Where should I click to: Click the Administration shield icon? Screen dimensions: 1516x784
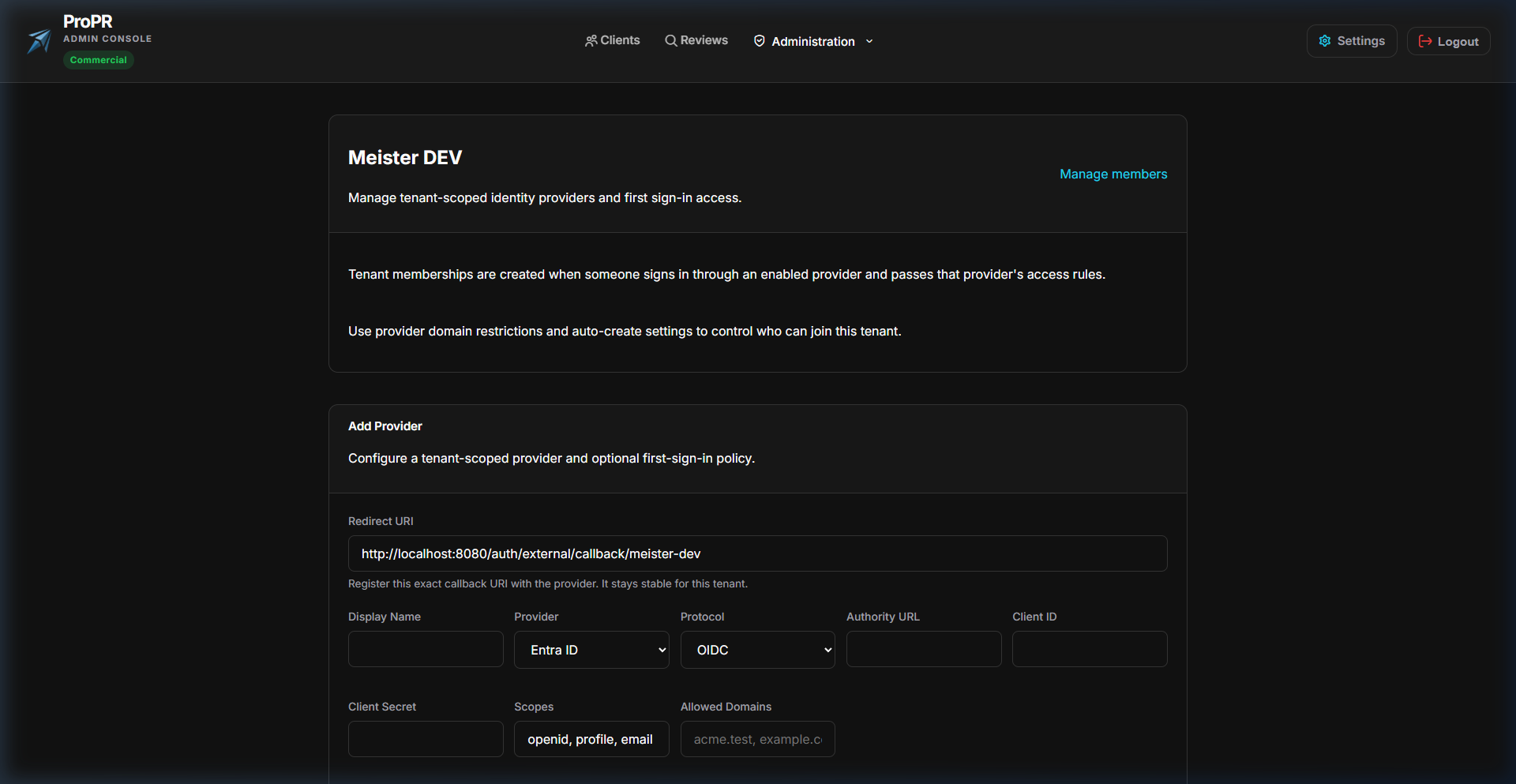pos(760,41)
